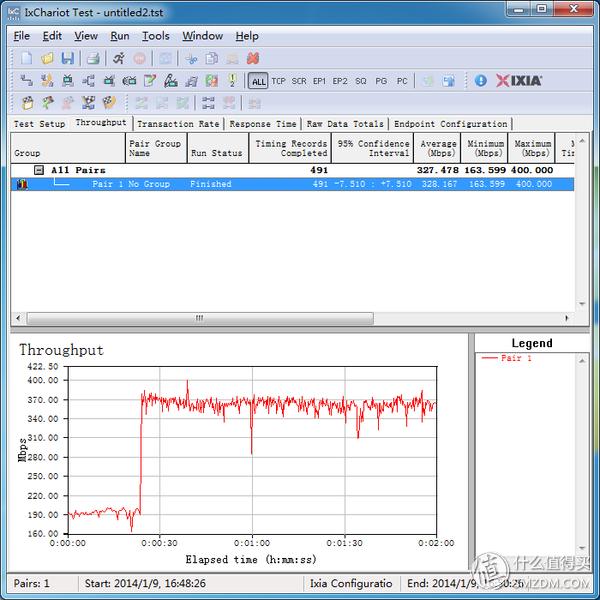Click the horizontal scrollbar under the pairs table
This screenshot has width=600, height=600.
coord(200,318)
